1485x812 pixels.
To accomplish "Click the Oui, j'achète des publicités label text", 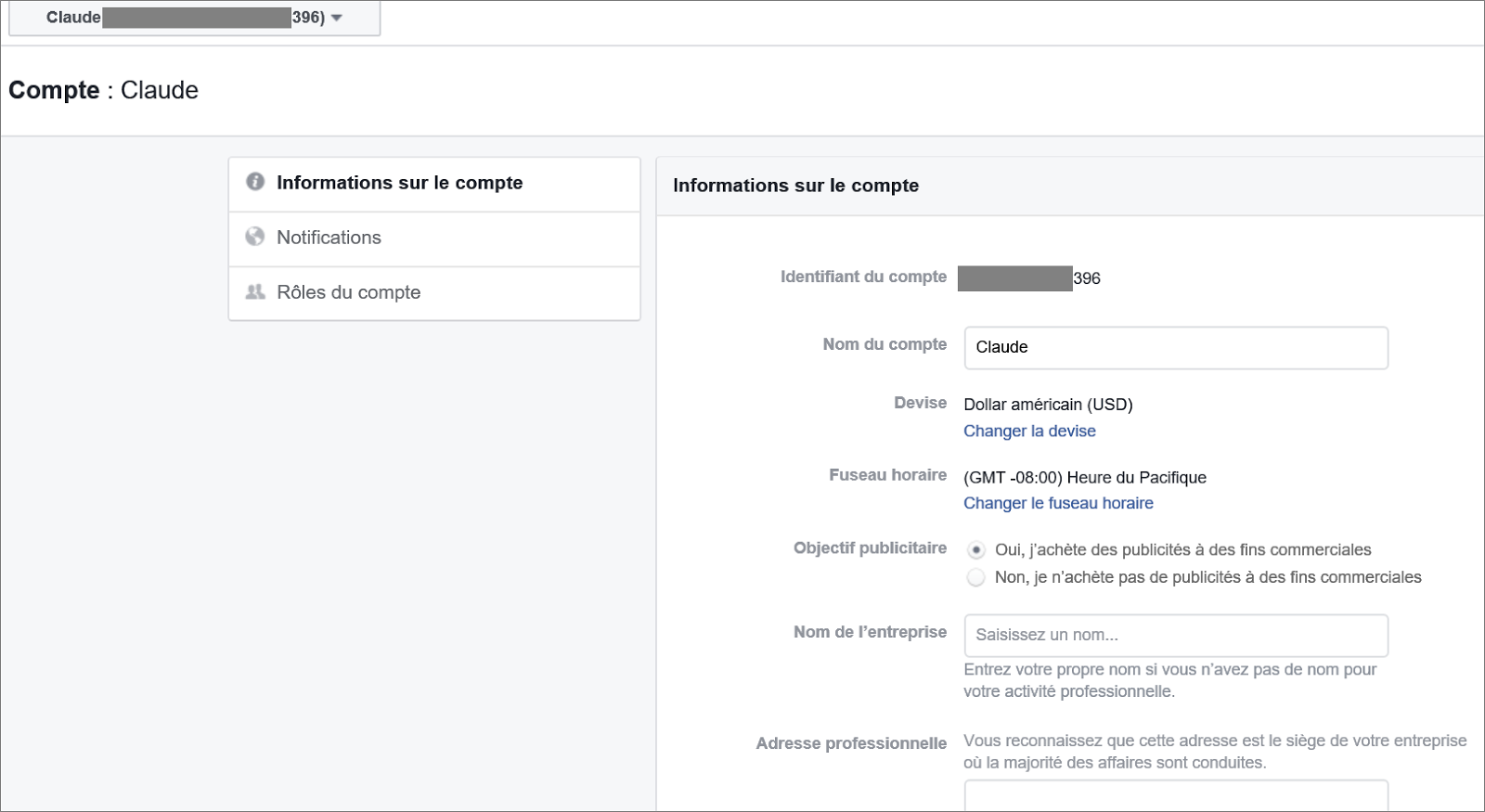I will point(1182,550).
